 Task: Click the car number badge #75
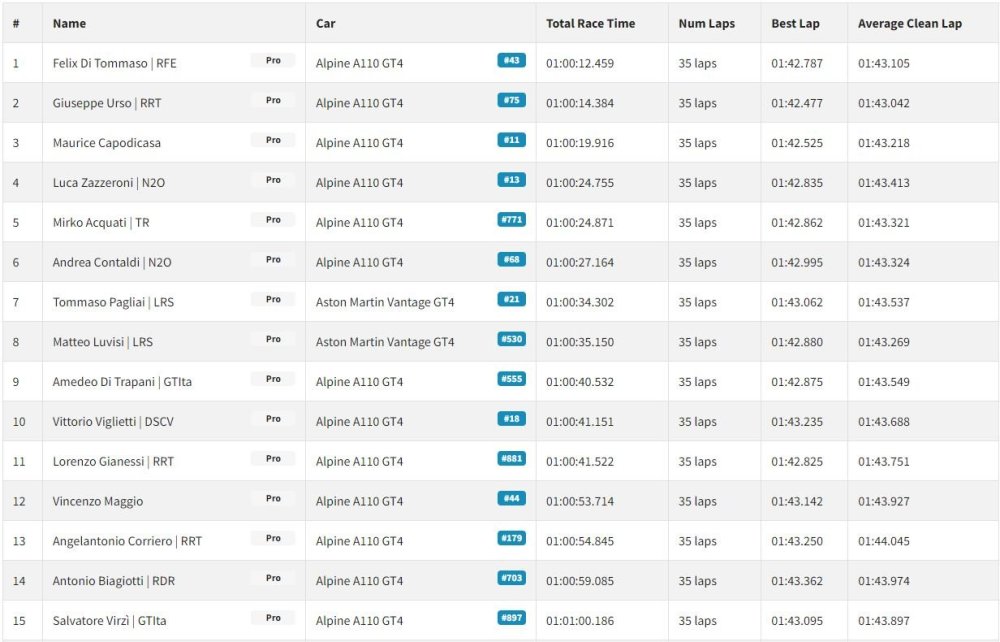(511, 100)
